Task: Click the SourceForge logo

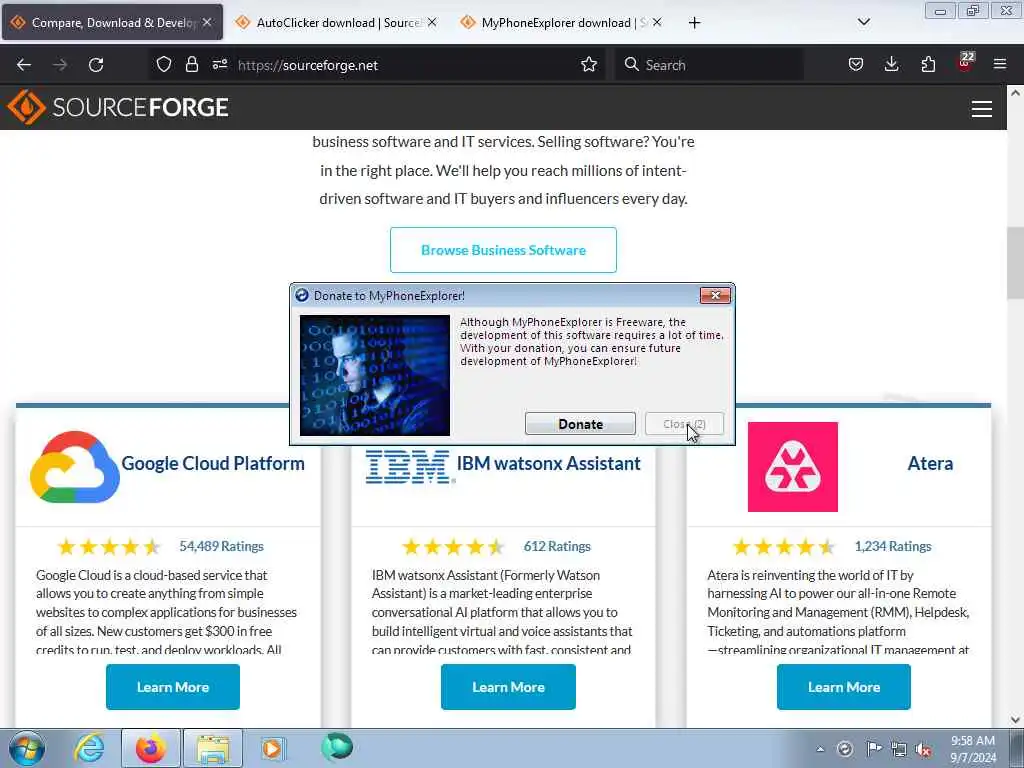Action: (118, 107)
